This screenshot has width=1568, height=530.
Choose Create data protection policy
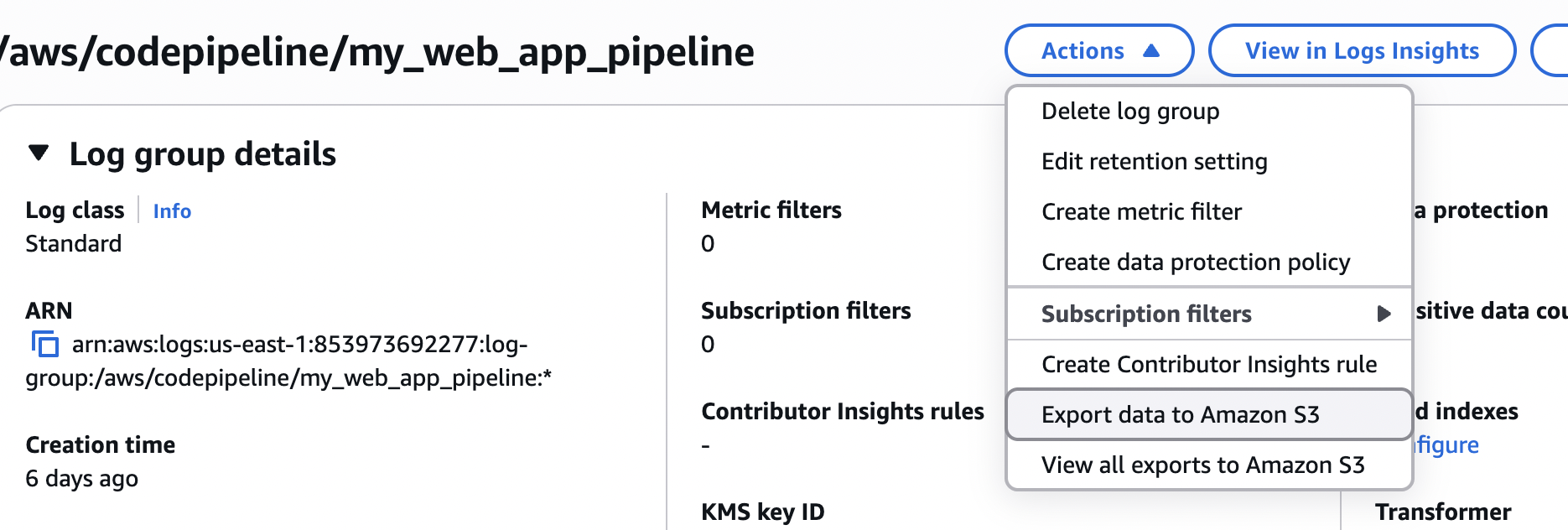[1195, 262]
